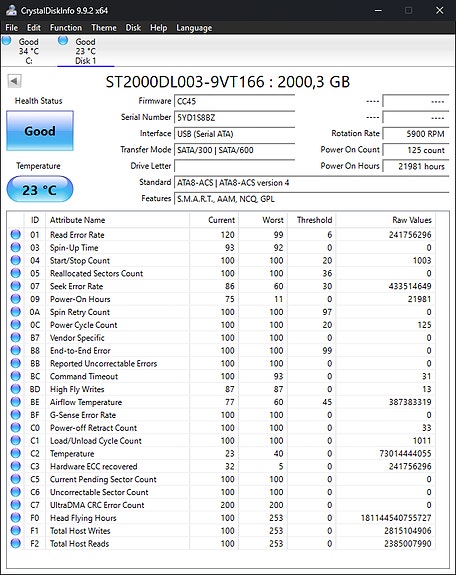The height and width of the screenshot is (575, 456).
Task: Click the status orb for C: drive
Action: pyautogui.click(x=6, y=40)
